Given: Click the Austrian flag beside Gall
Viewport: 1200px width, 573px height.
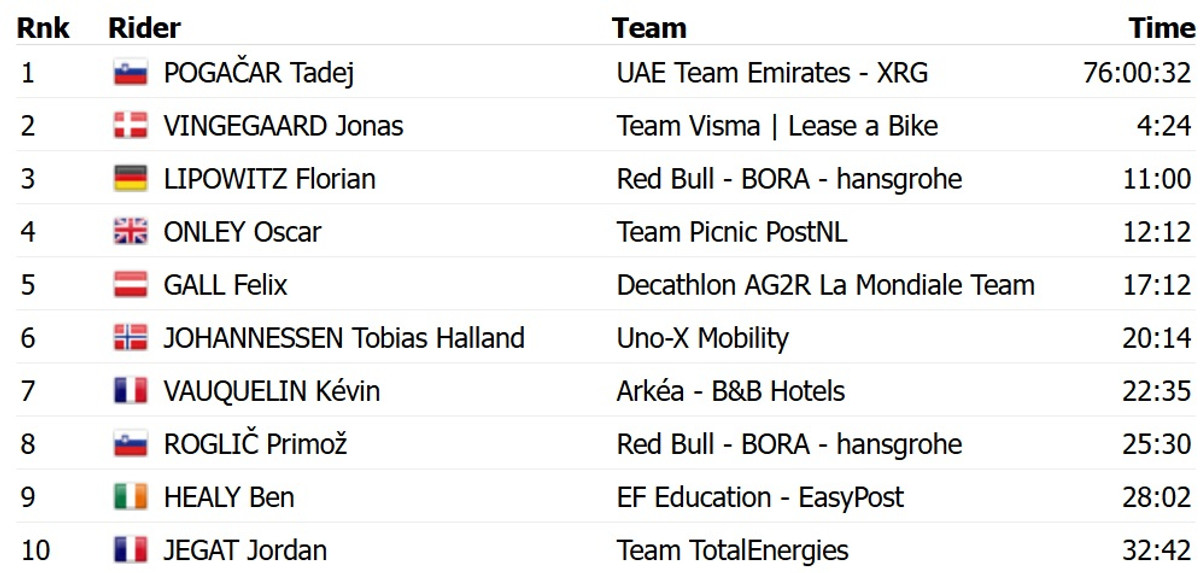Looking at the screenshot, I should [x=131, y=285].
